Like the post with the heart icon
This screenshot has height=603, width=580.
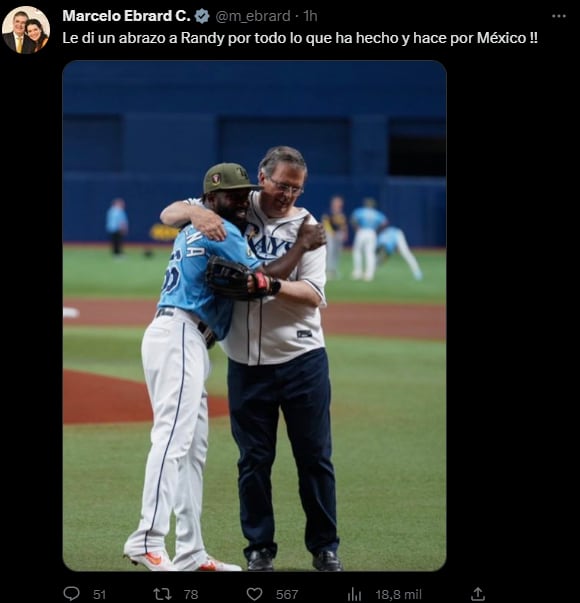254,594
